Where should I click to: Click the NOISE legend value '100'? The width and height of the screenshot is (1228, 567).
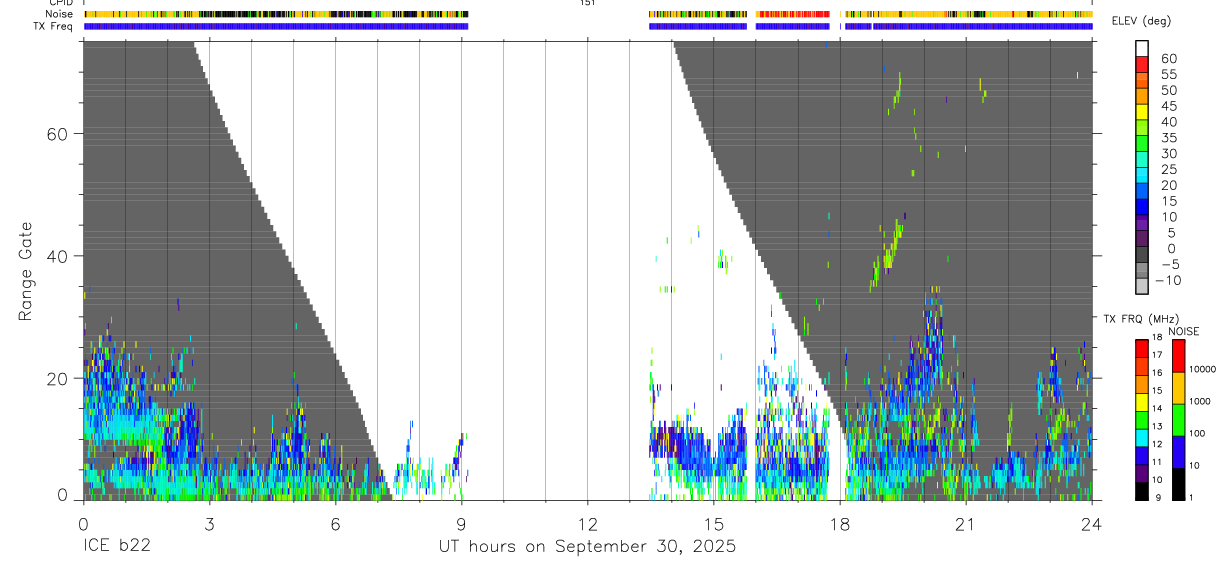click(x=1199, y=434)
